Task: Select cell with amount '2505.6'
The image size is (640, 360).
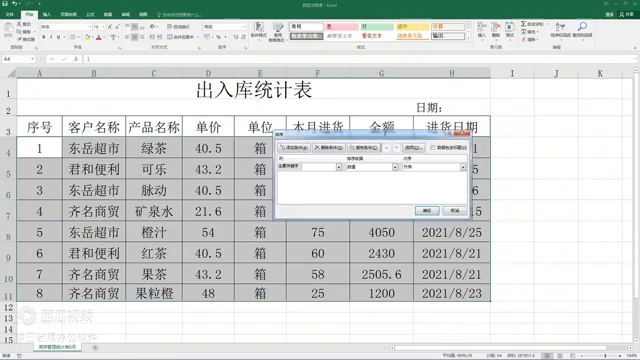Action: (x=381, y=274)
